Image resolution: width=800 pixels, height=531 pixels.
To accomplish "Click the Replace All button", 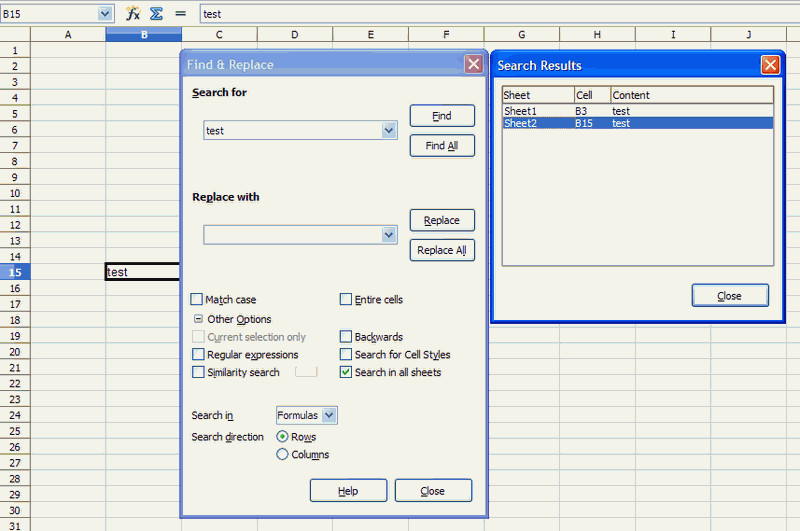I will pos(441,250).
